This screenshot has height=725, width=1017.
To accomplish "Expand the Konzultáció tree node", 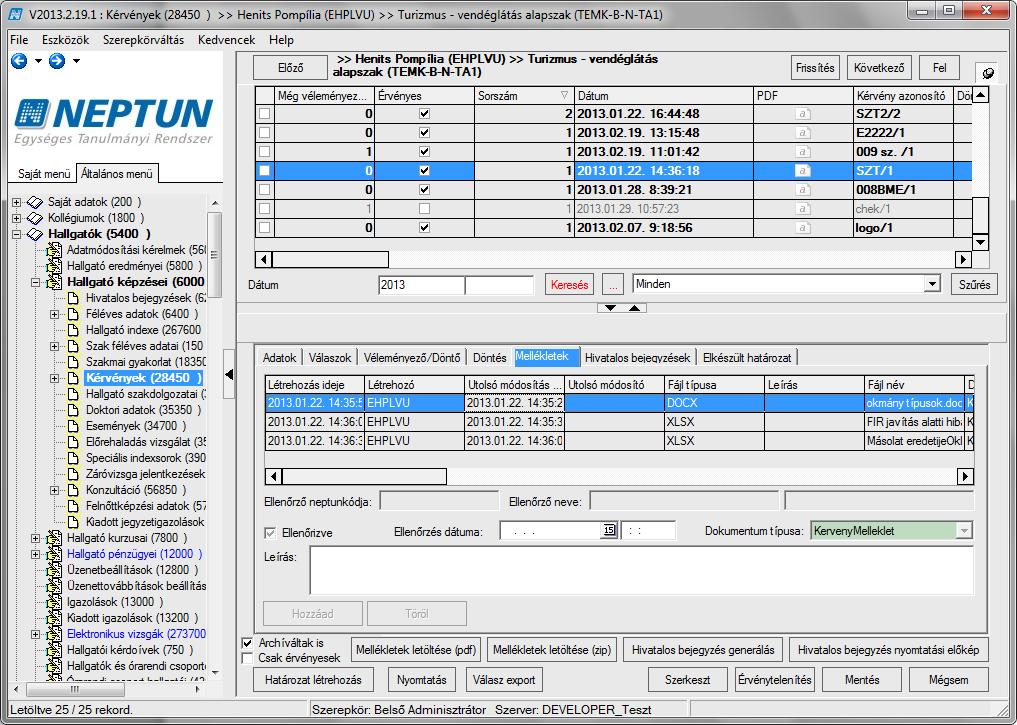I will point(54,490).
